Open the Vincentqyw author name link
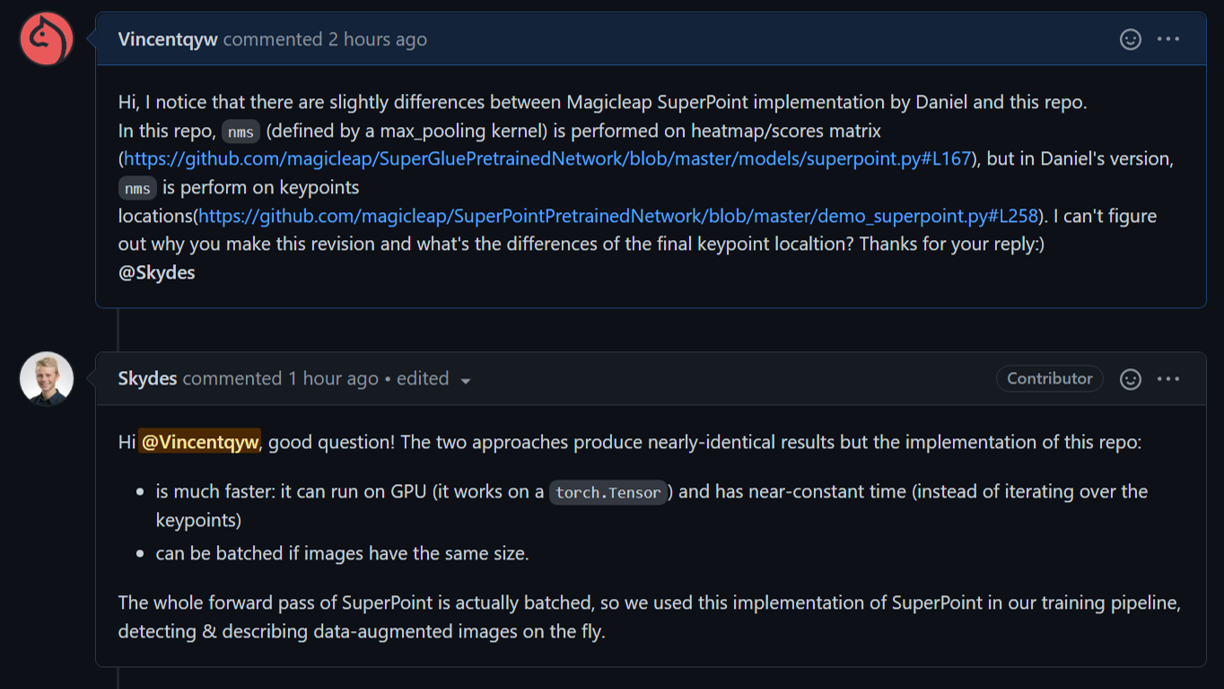1224x689 pixels. 167,39
